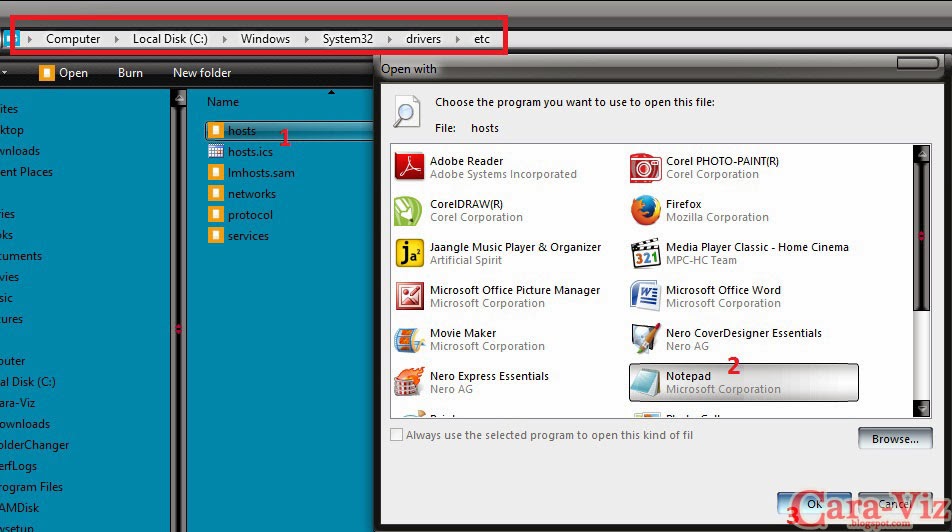Image resolution: width=952 pixels, height=532 pixels.
Task: Select Local Disk (C:) in navigation pane
Action: 28,382
